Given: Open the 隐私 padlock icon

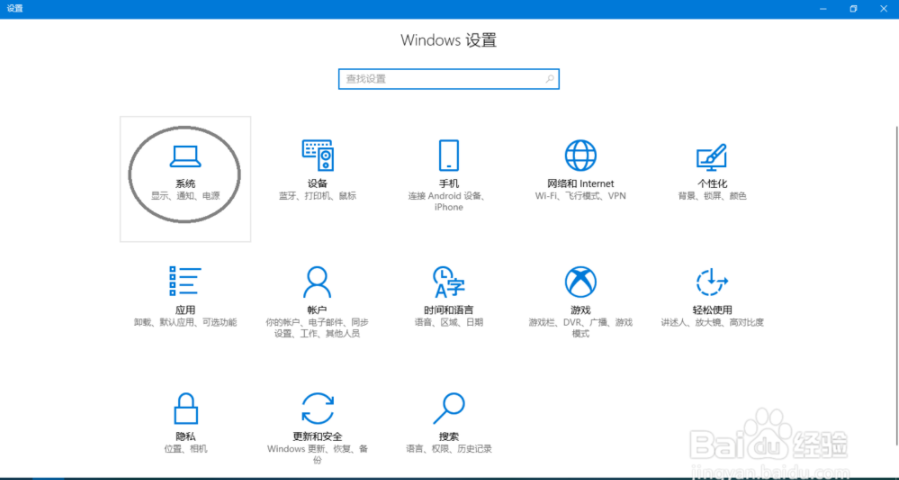Looking at the screenshot, I should [x=186, y=408].
